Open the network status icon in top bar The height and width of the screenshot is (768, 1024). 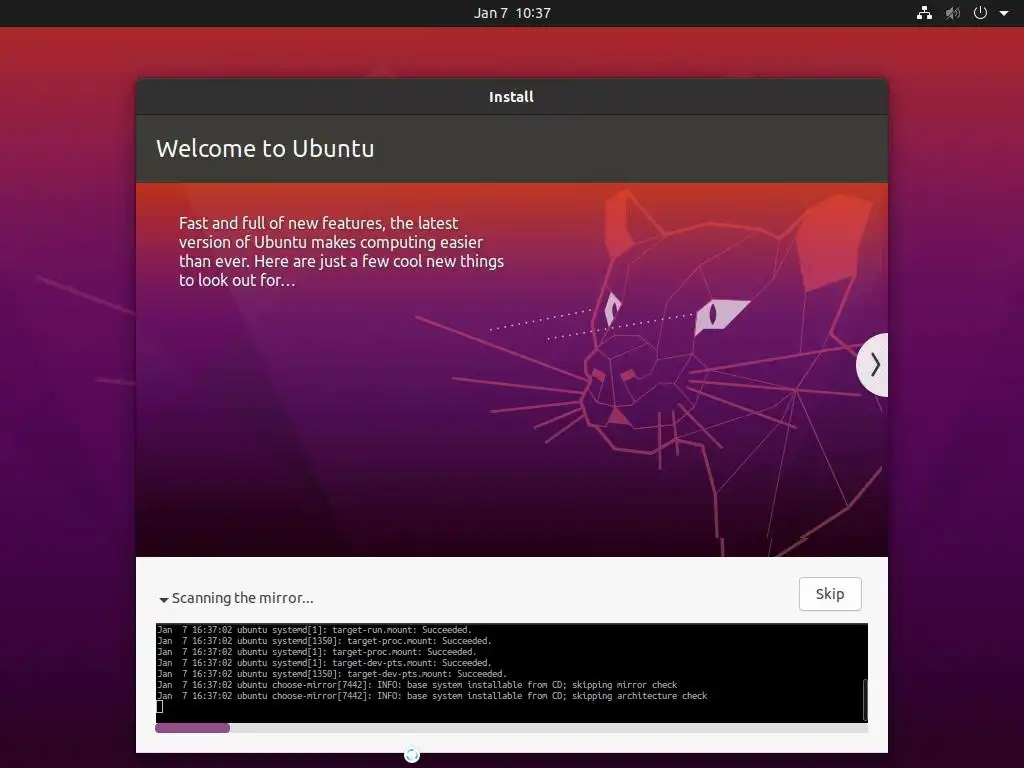point(924,13)
